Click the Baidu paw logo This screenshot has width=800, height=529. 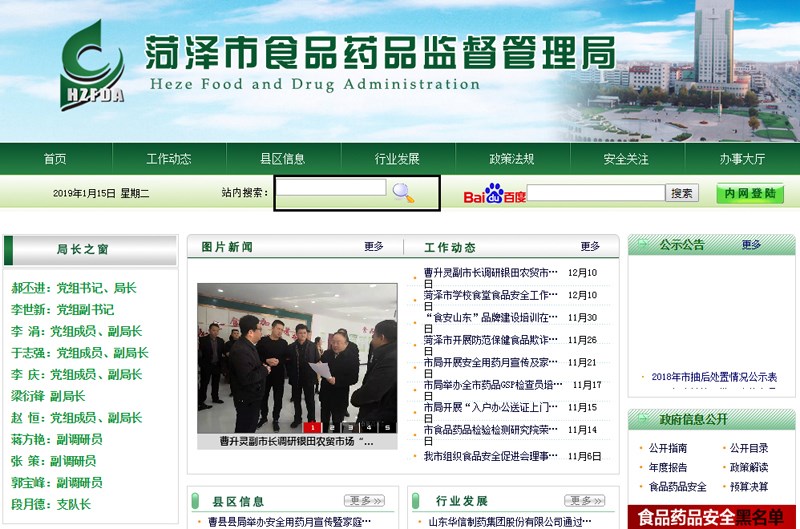pyautogui.click(x=494, y=193)
